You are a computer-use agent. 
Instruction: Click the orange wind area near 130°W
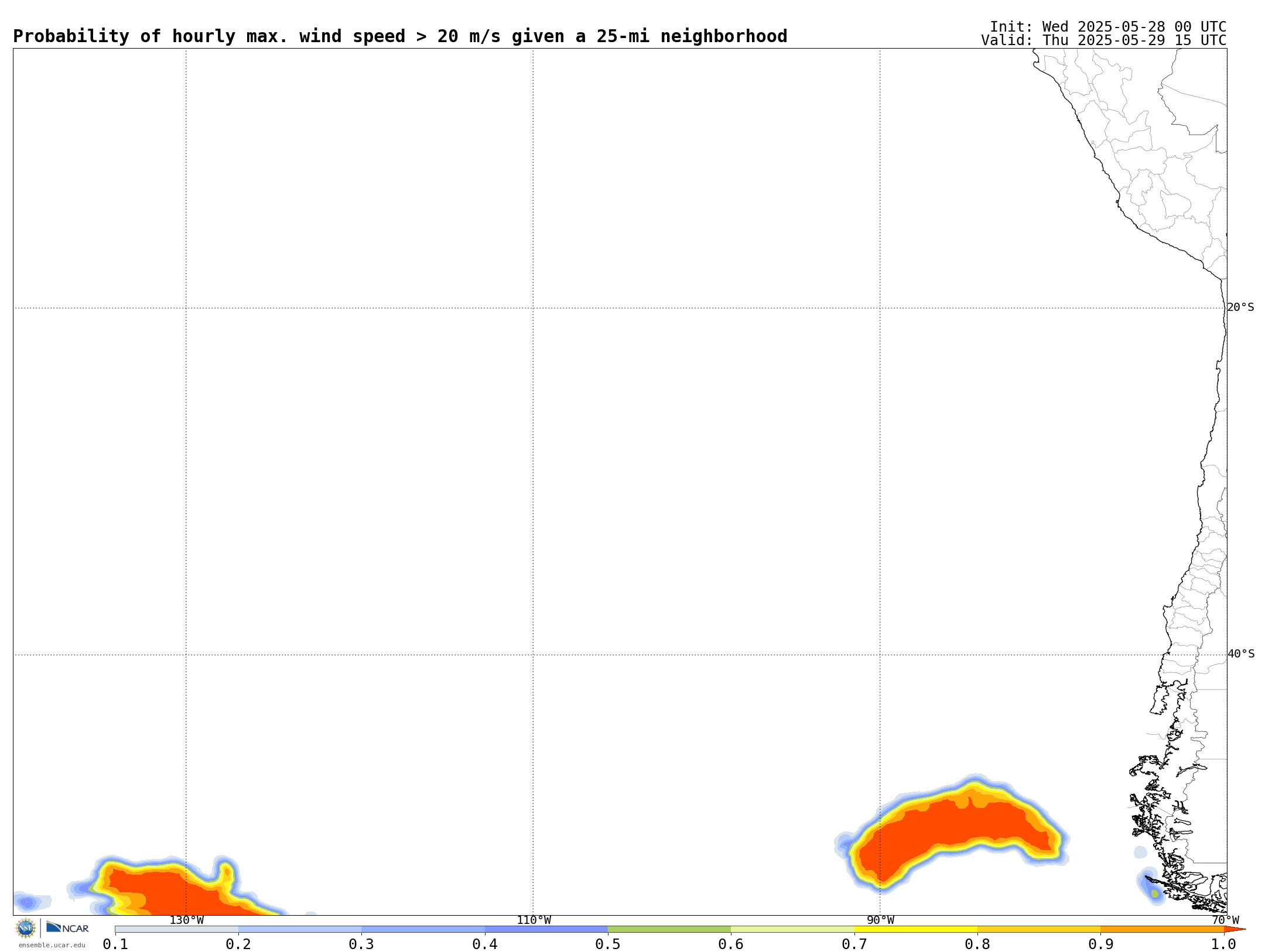point(176,890)
